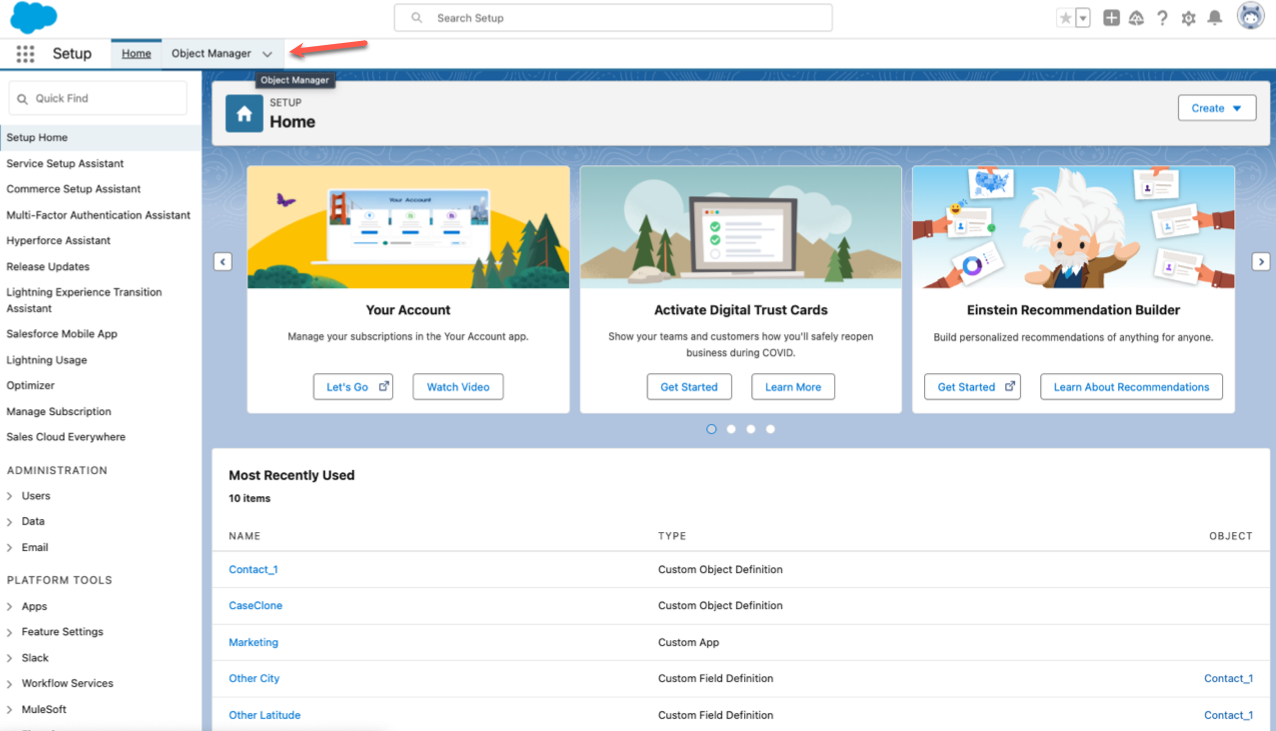Click the Quick Find search box
The width and height of the screenshot is (1276, 731).
click(98, 98)
